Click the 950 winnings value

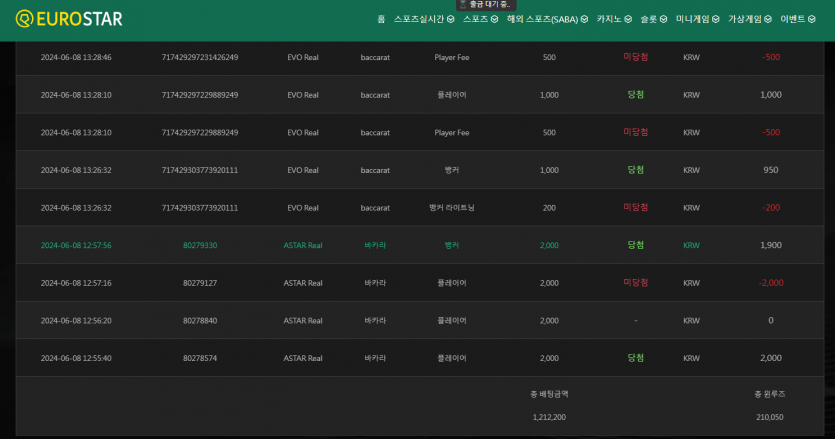tap(771, 170)
